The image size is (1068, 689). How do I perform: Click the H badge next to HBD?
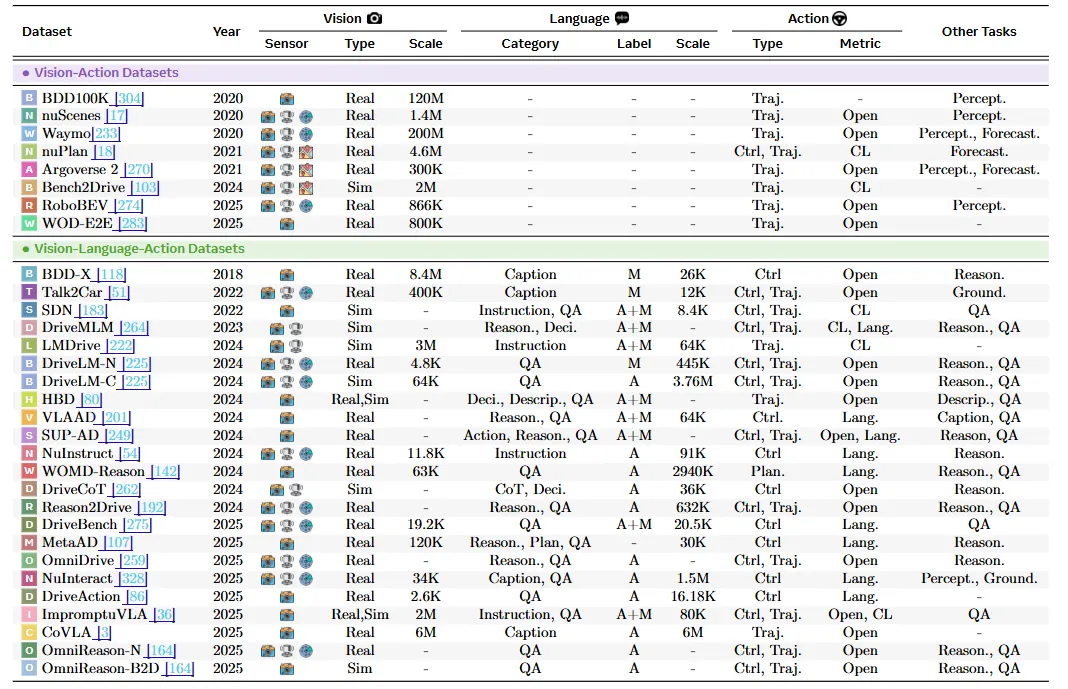tap(29, 400)
